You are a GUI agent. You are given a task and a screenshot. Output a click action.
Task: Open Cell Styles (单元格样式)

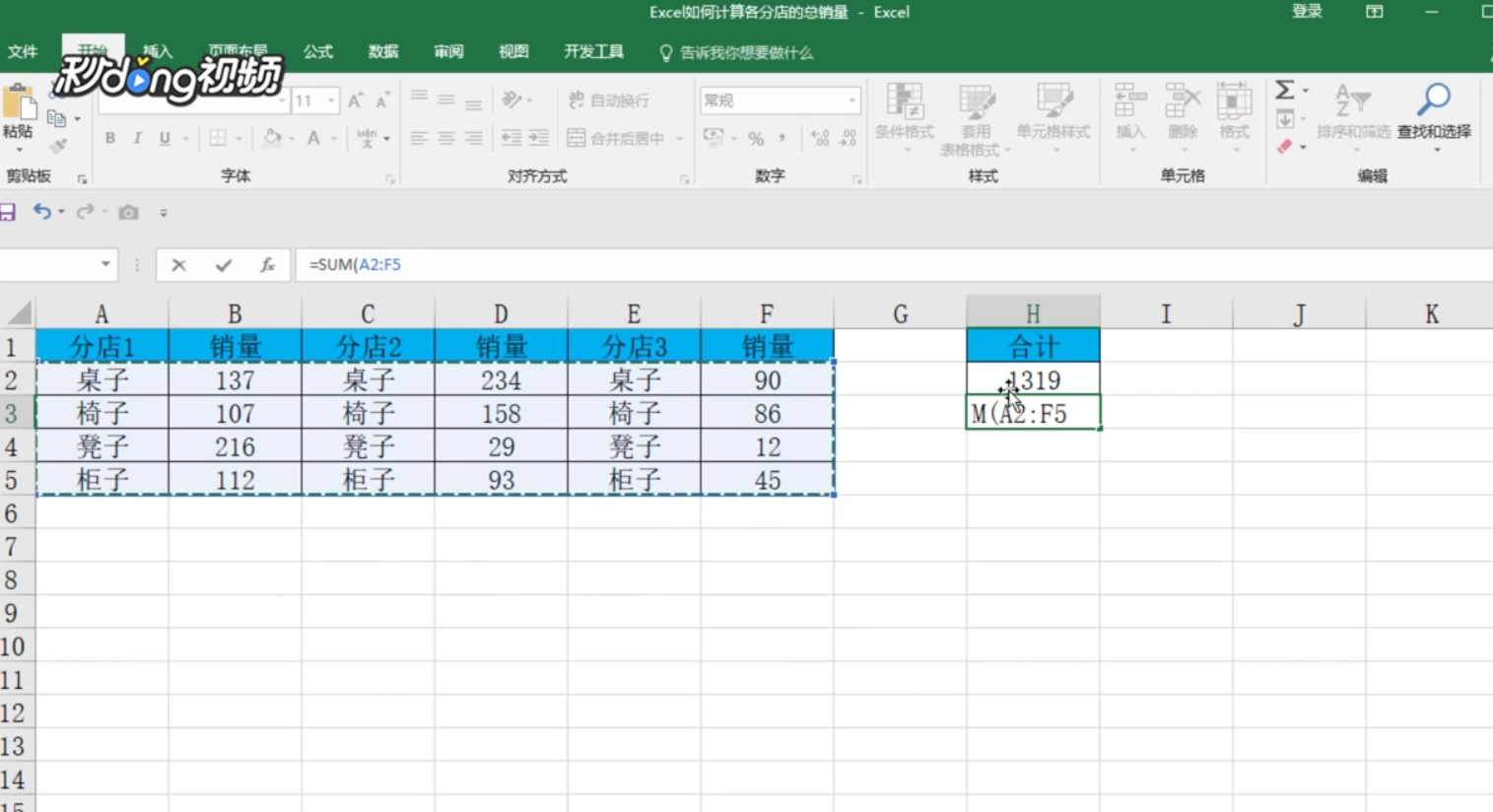coord(1053,117)
